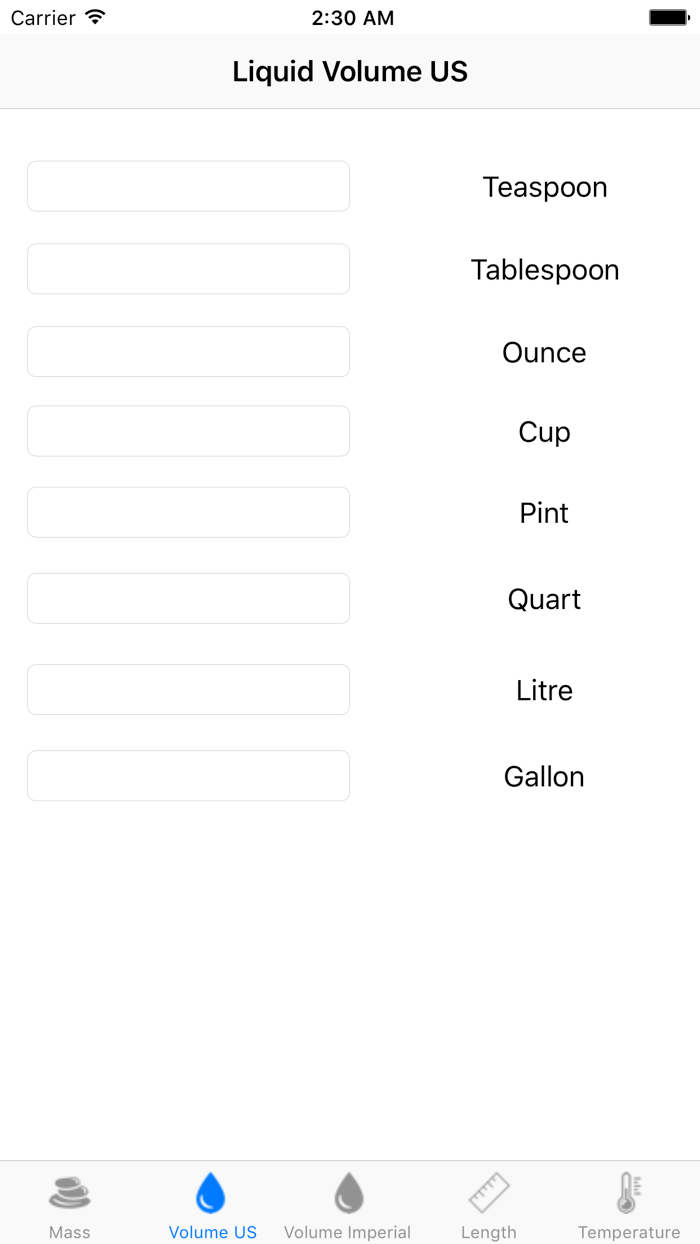This screenshot has height=1244, width=700.
Task: Select the Ounce value field
Action: coord(188,352)
